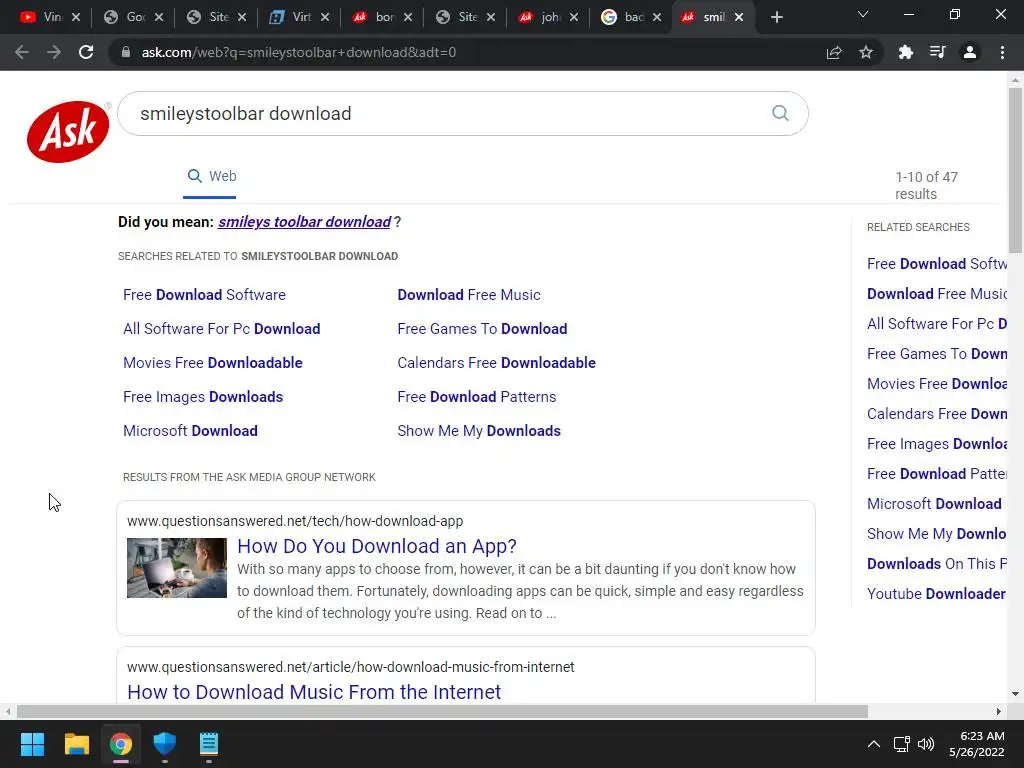The image size is (1024, 768).
Task: Open 'Free Images Downloads' in the main related searches
Action: pyautogui.click(x=202, y=396)
